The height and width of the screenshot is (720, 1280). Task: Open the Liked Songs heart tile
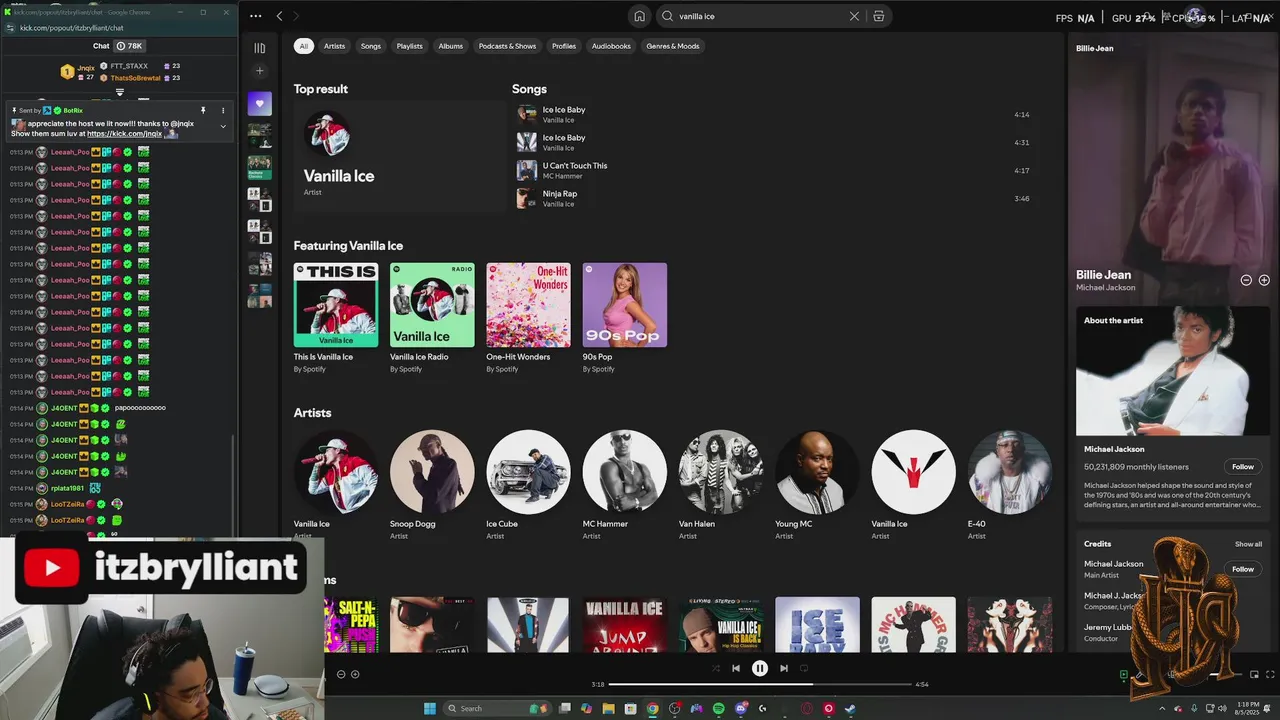tap(260, 103)
